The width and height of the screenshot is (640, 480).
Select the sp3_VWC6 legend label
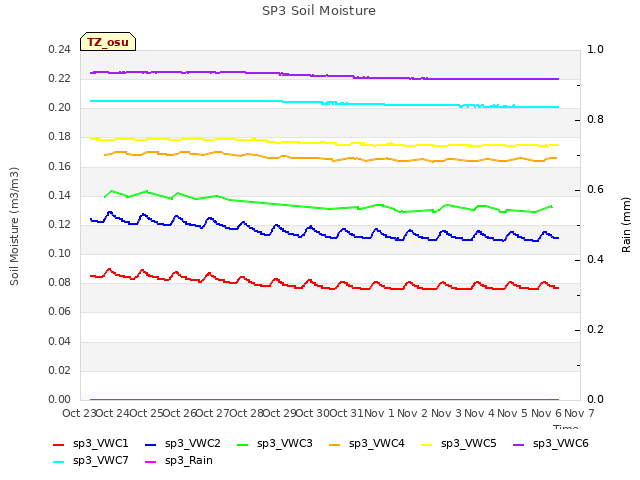coord(560,443)
